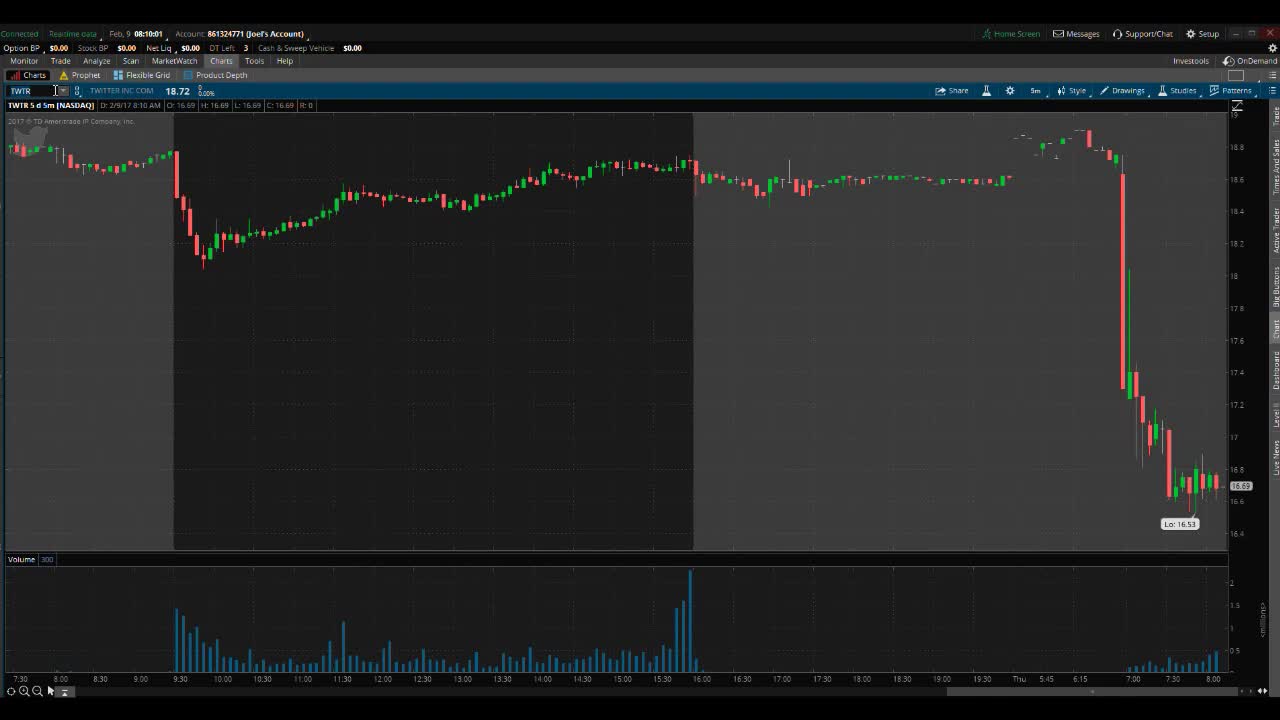
Task: Open the Flexible Grid sub-tab
Action: pyautogui.click(x=142, y=75)
